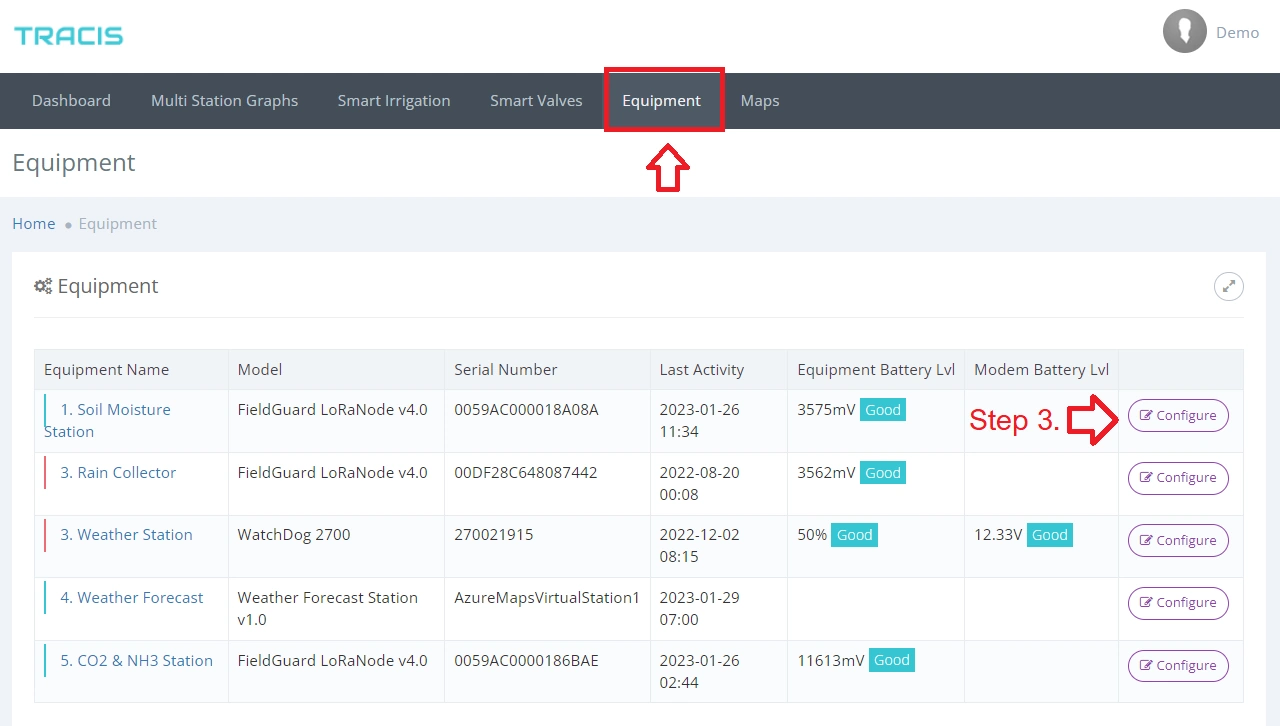Click last activity 2023-01-26 11:34

[699, 421]
